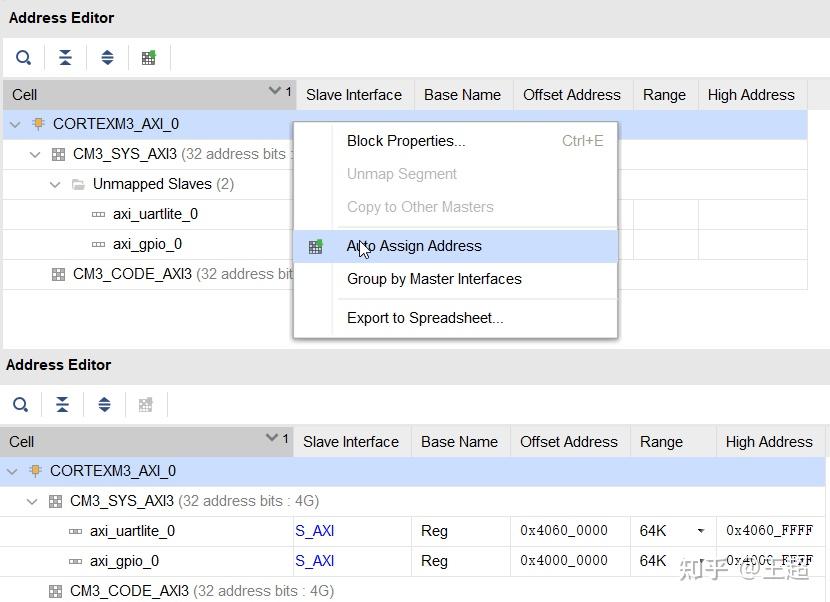
Task: Click Expand All icon in lower toolbar
Action: pos(104,405)
